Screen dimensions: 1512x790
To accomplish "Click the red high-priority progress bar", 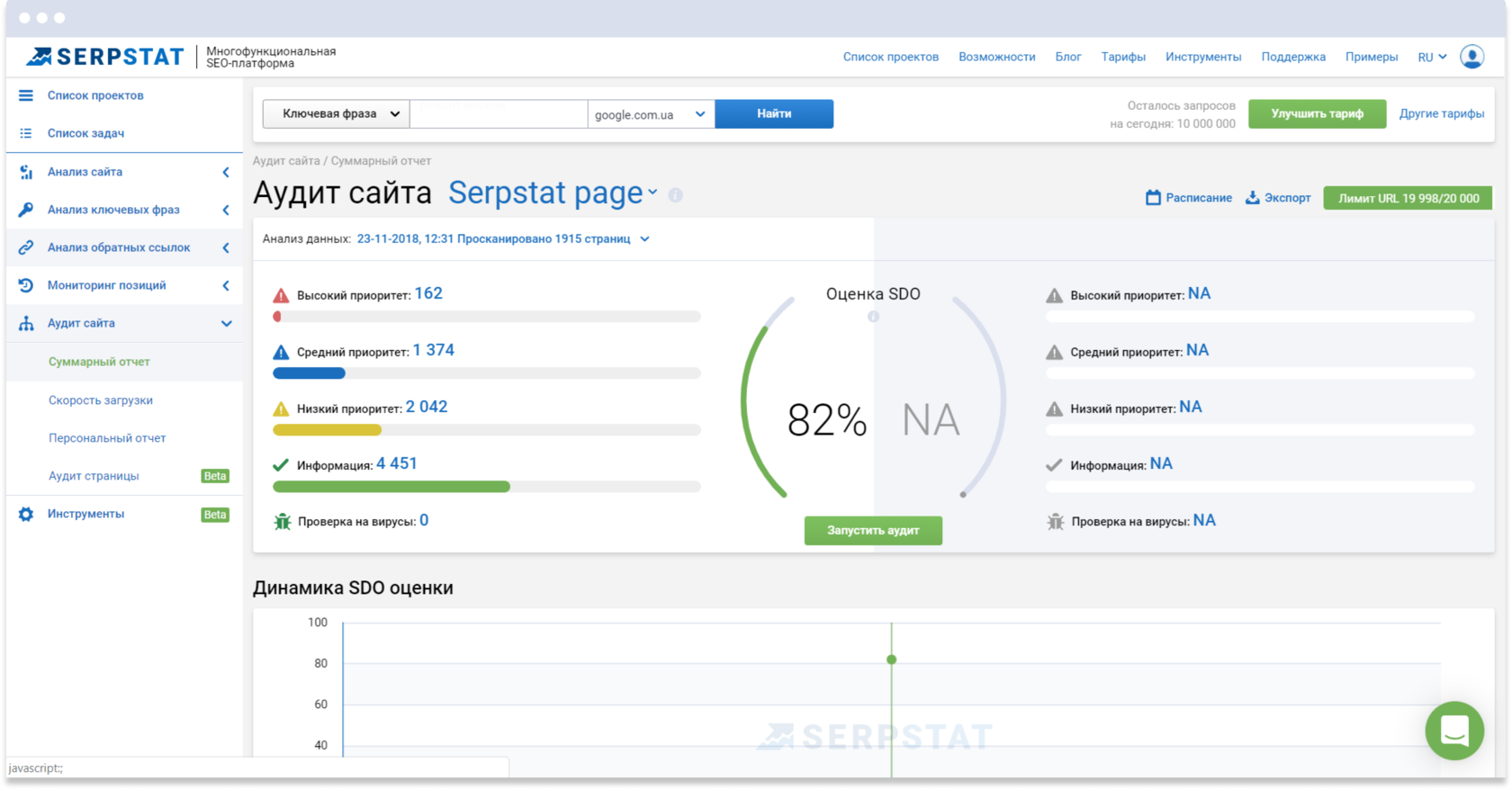I will (x=487, y=317).
